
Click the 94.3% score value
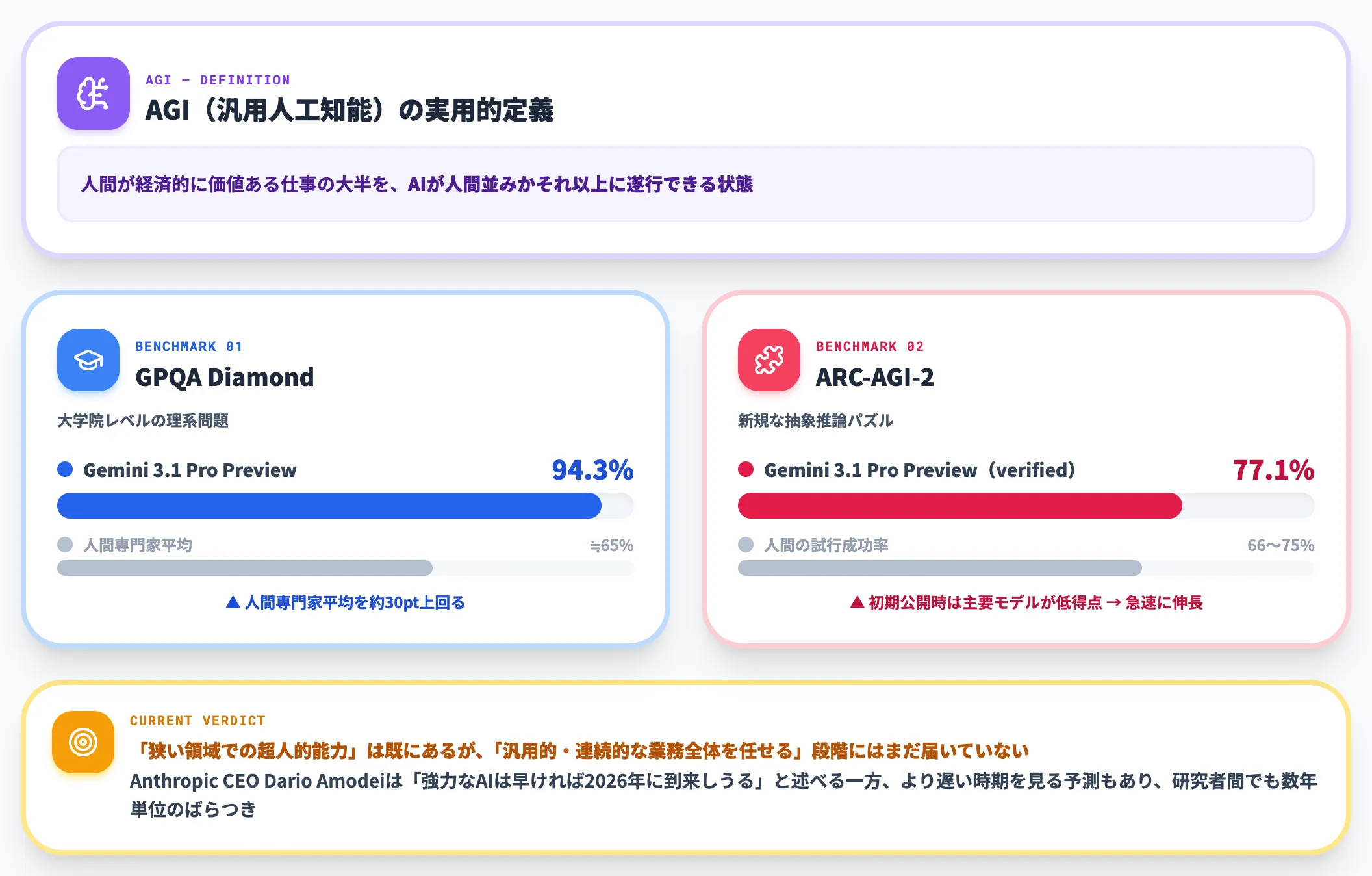click(592, 470)
